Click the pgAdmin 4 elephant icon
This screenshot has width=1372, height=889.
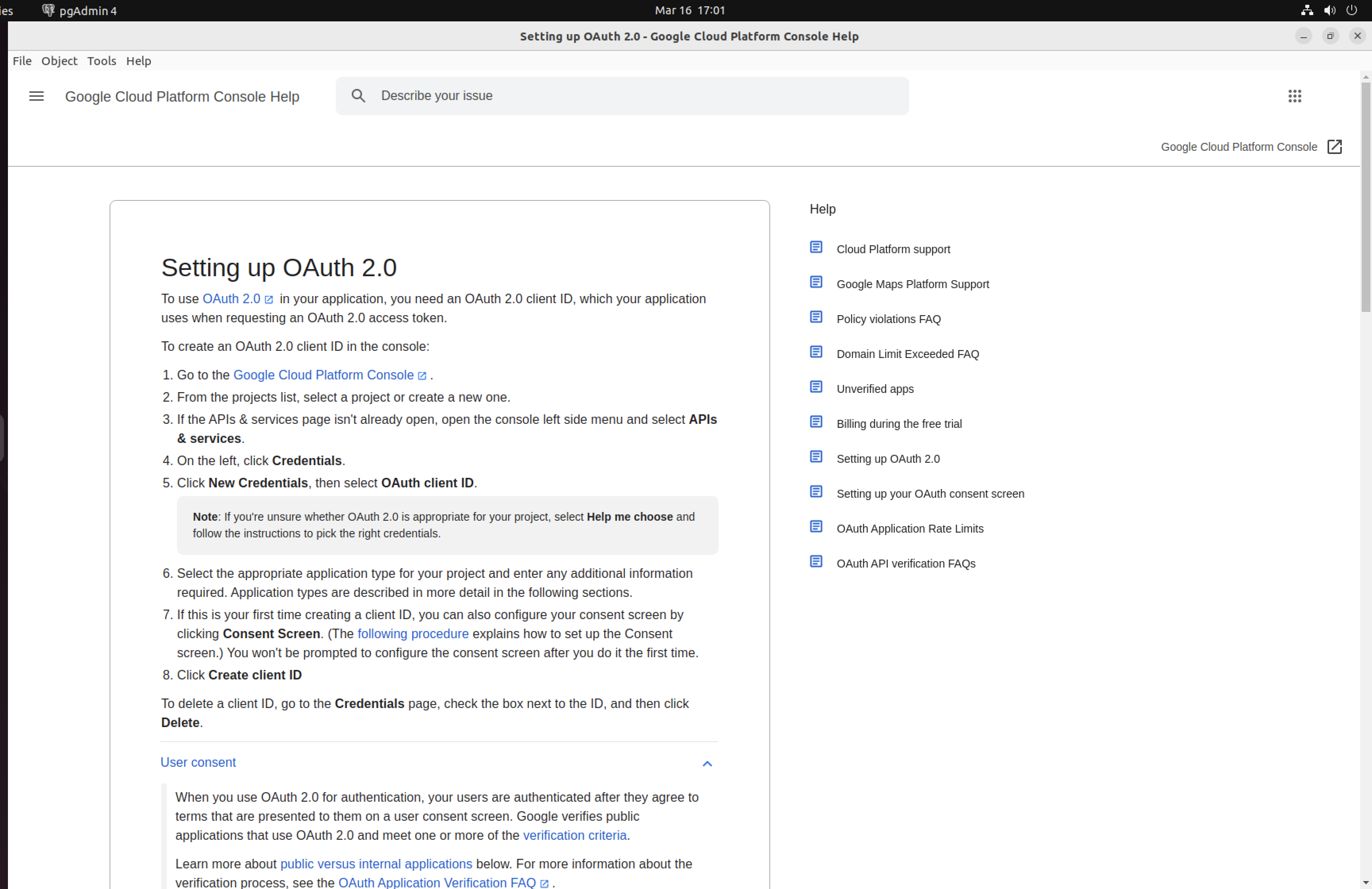click(48, 10)
